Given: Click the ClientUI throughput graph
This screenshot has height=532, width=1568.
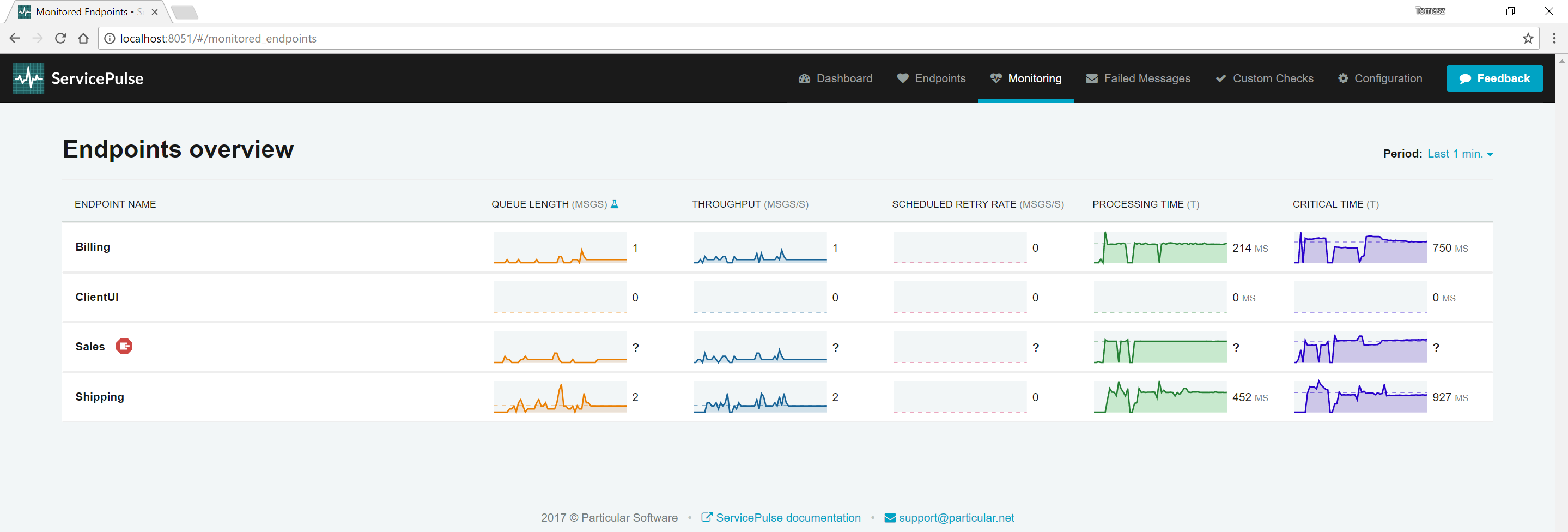Looking at the screenshot, I should pos(759,298).
